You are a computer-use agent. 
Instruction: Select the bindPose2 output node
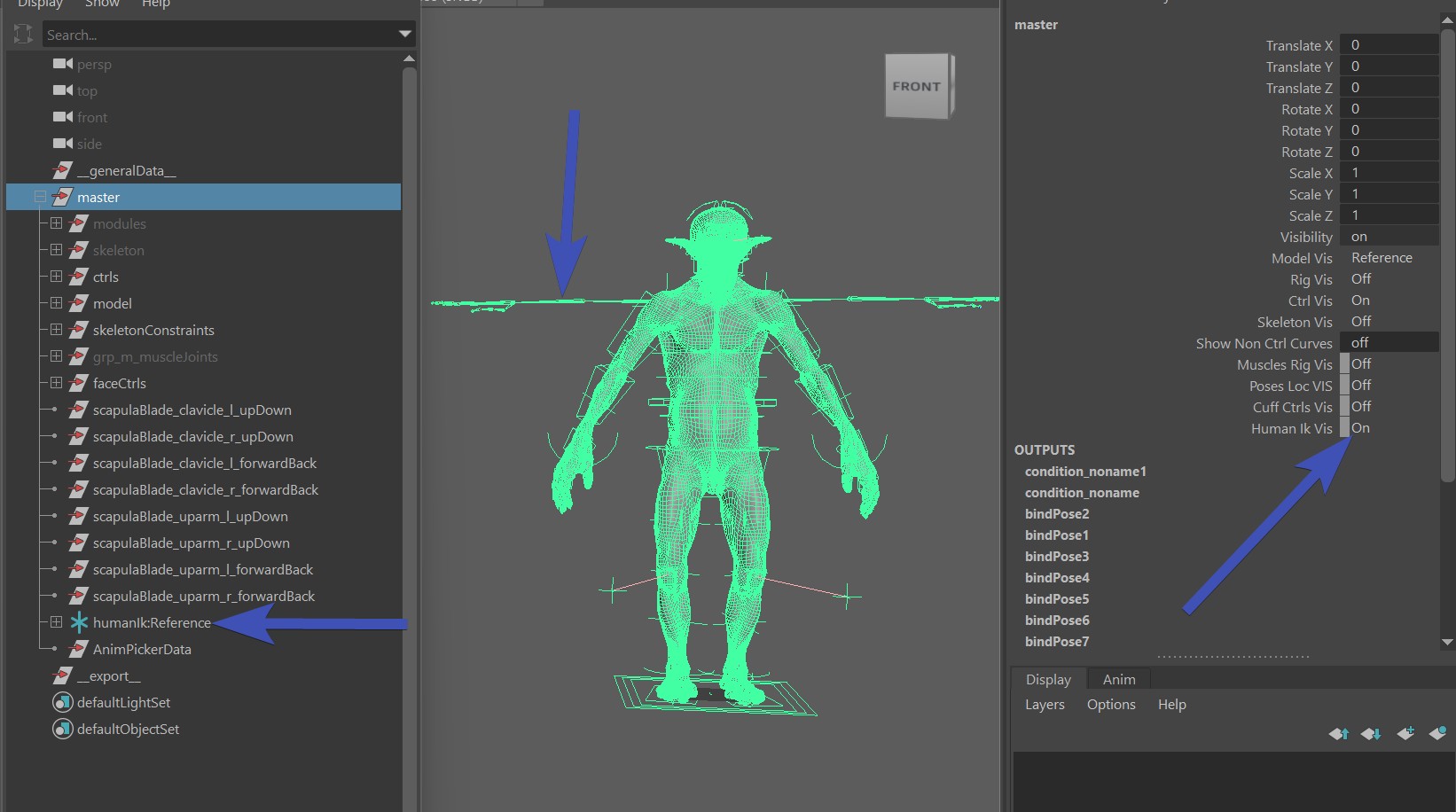click(1057, 514)
